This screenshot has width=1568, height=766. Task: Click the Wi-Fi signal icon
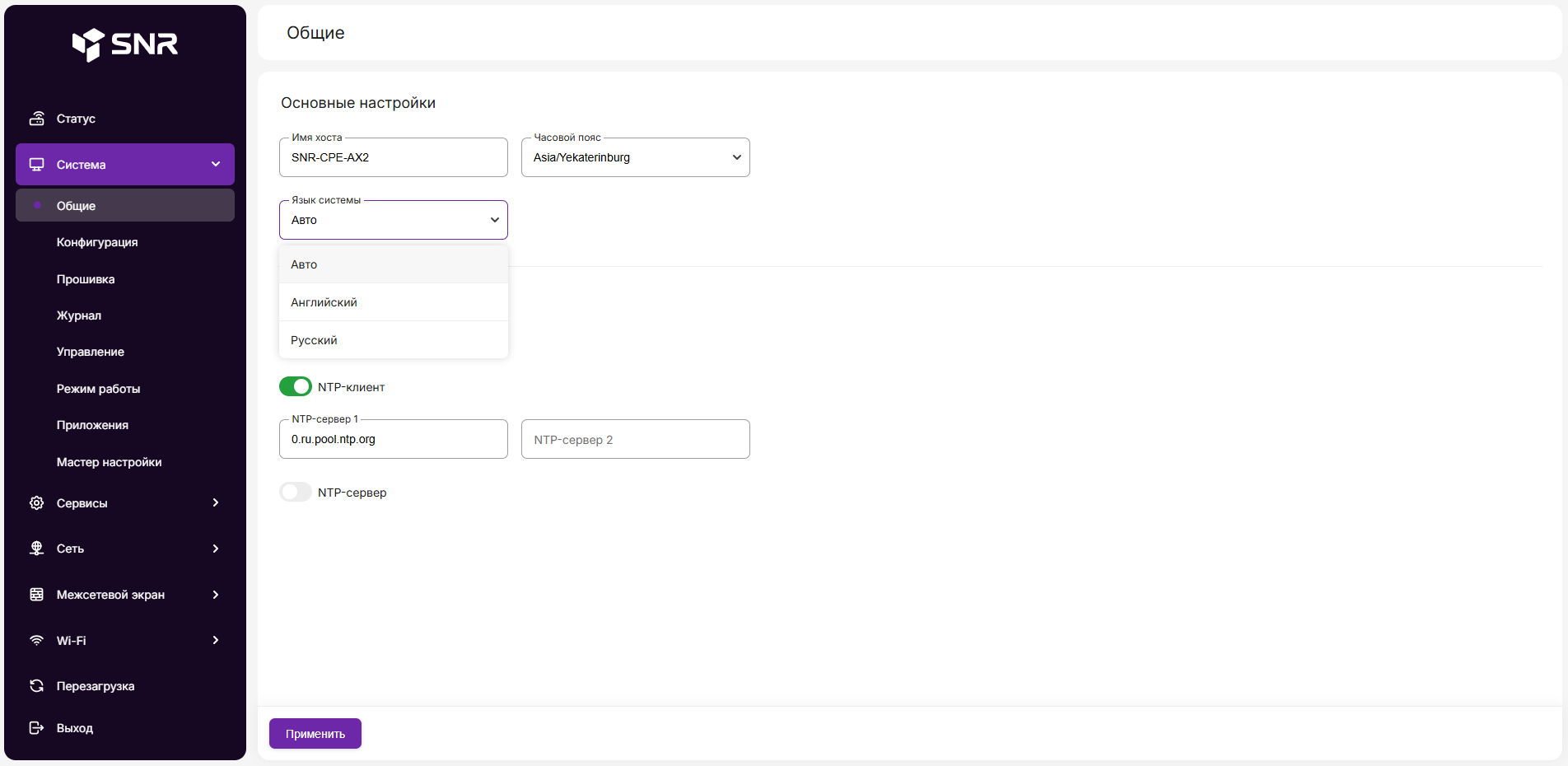click(x=37, y=641)
